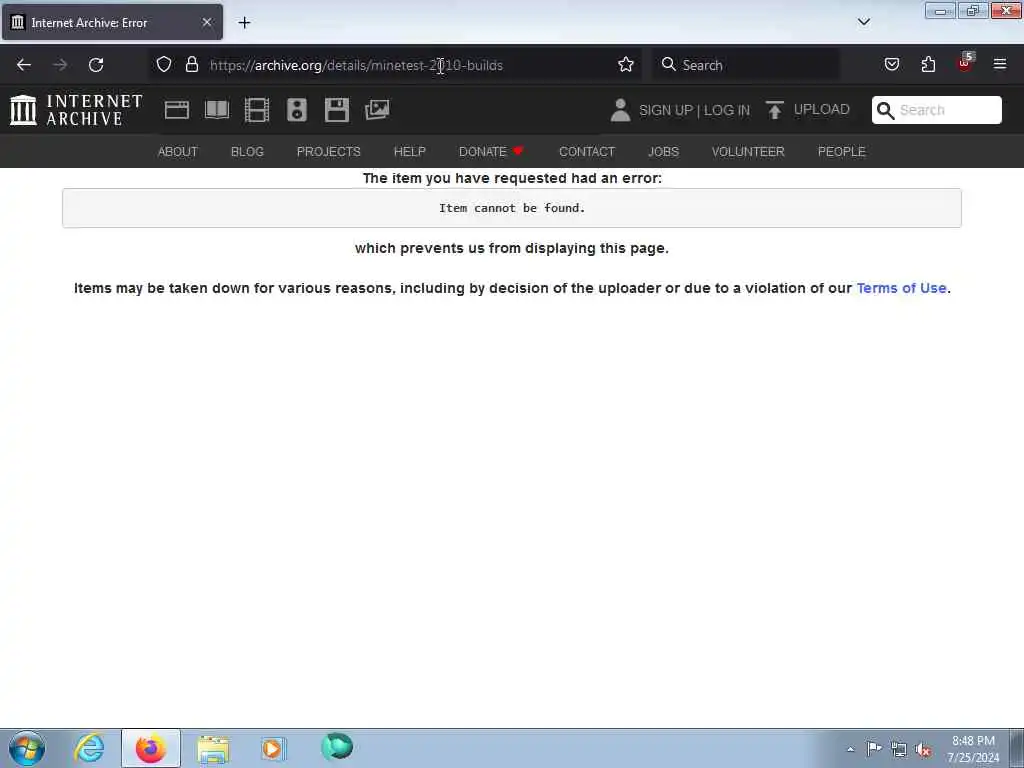Screen dimensions: 1024x768
Task: Click the network tray icon
Action: click(x=899, y=750)
